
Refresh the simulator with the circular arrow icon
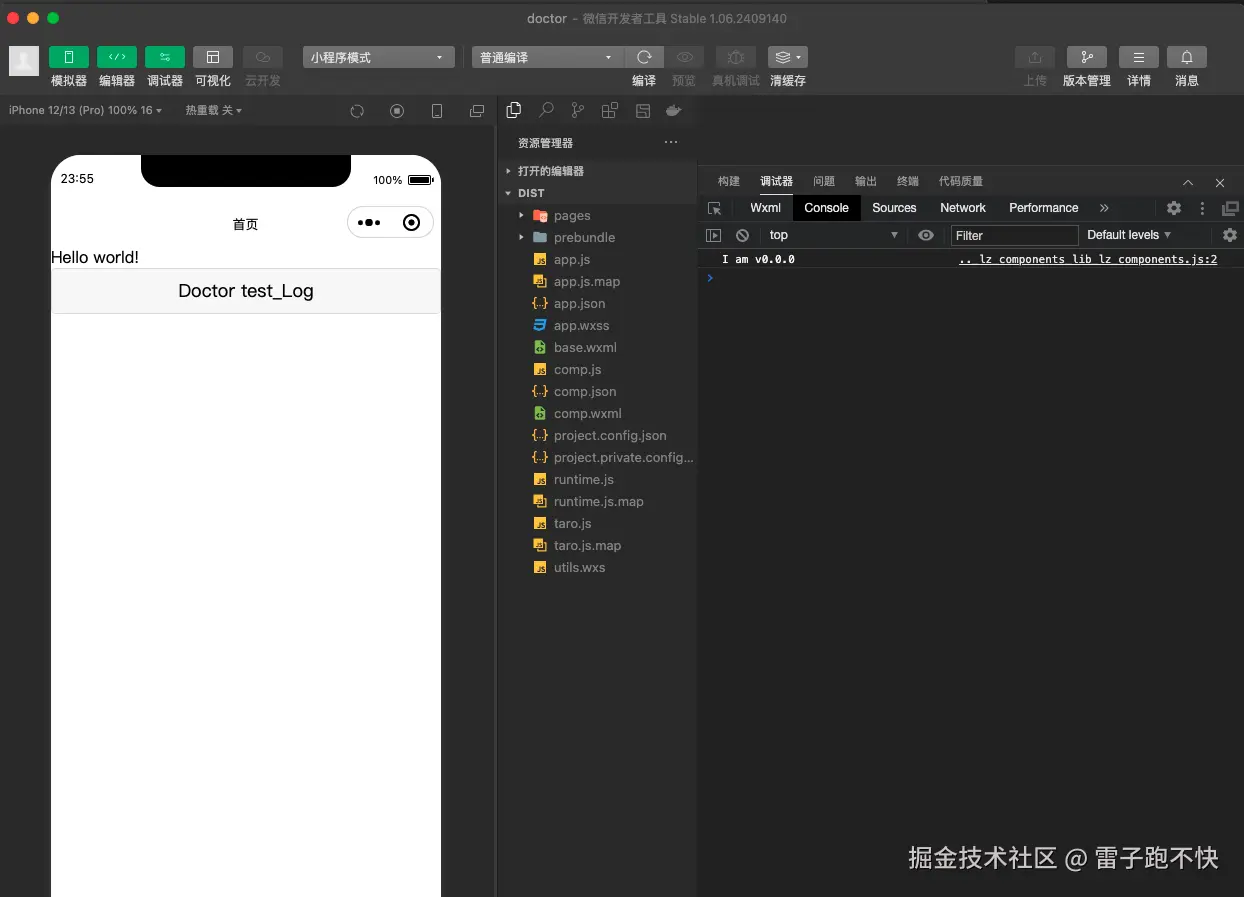(x=357, y=111)
